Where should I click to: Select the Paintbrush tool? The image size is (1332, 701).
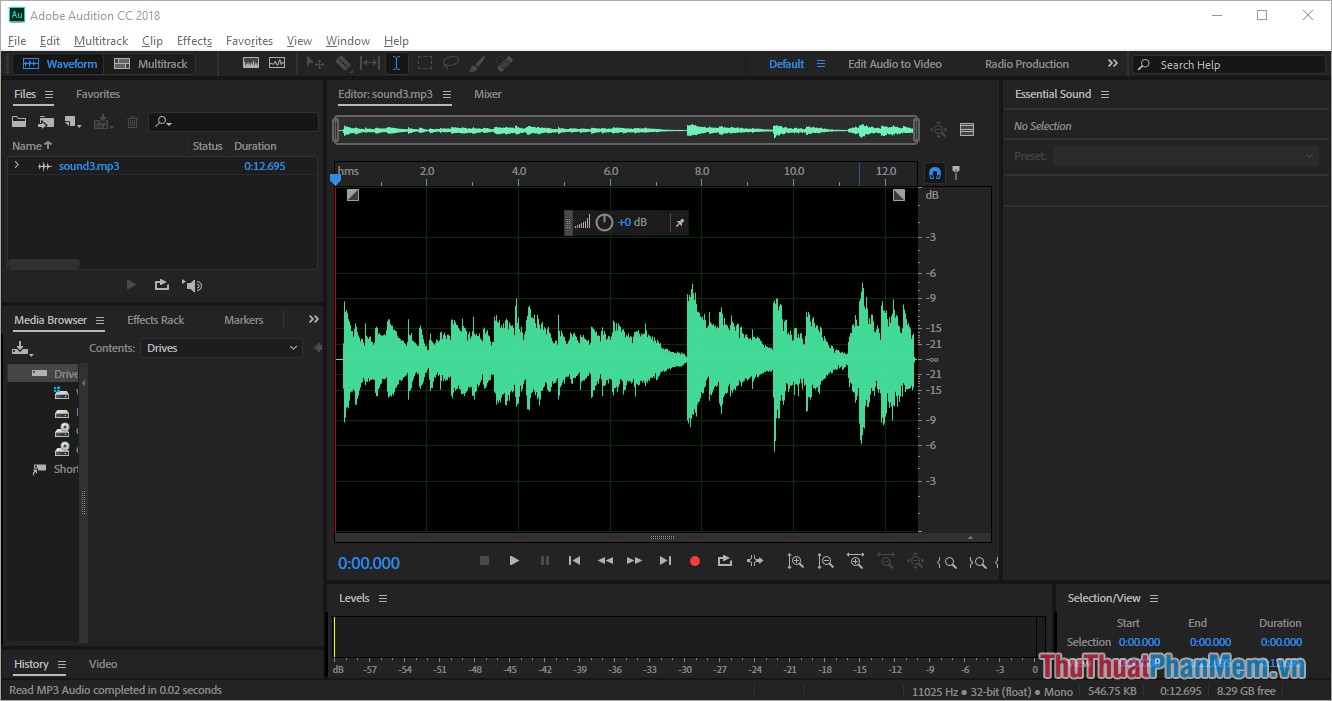point(477,63)
